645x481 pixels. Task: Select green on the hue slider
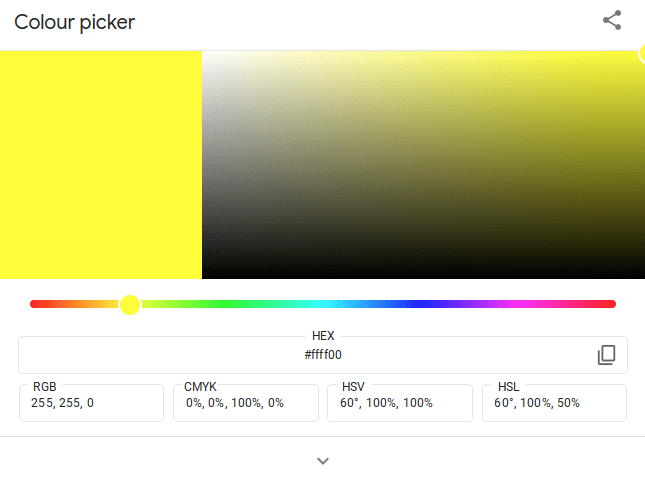tap(225, 304)
